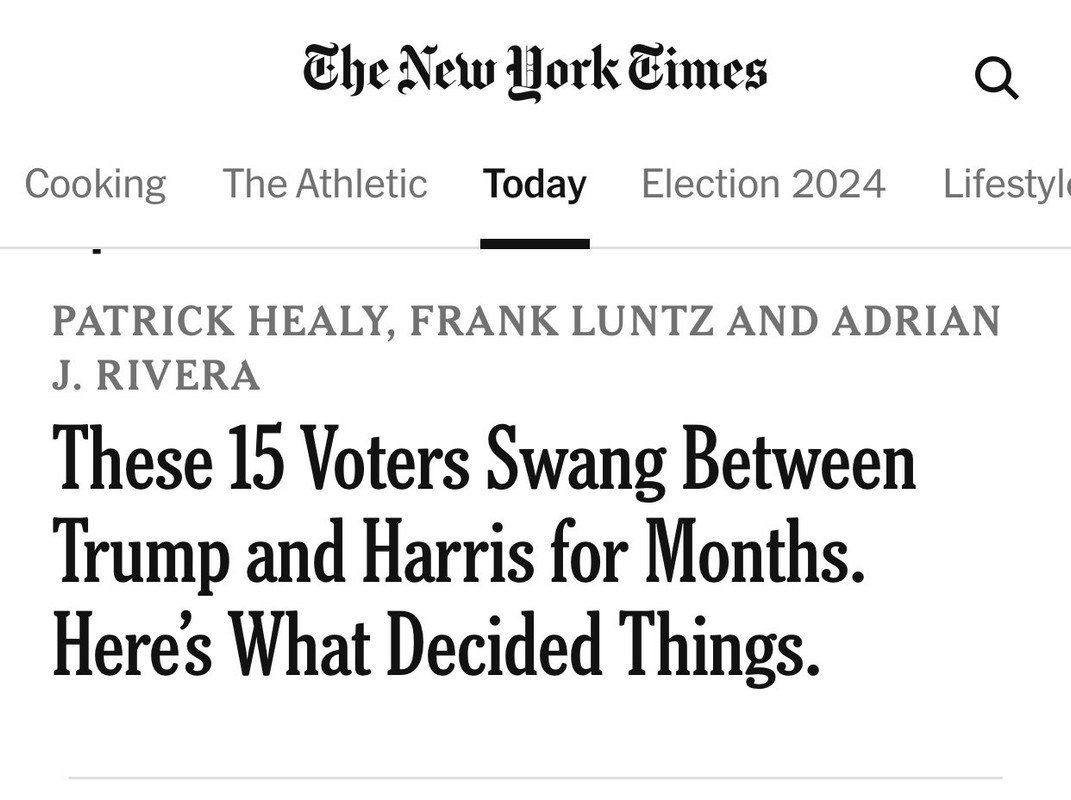Click the word 'Harris' in the headline
The width and height of the screenshot is (1071, 800).
(448, 551)
